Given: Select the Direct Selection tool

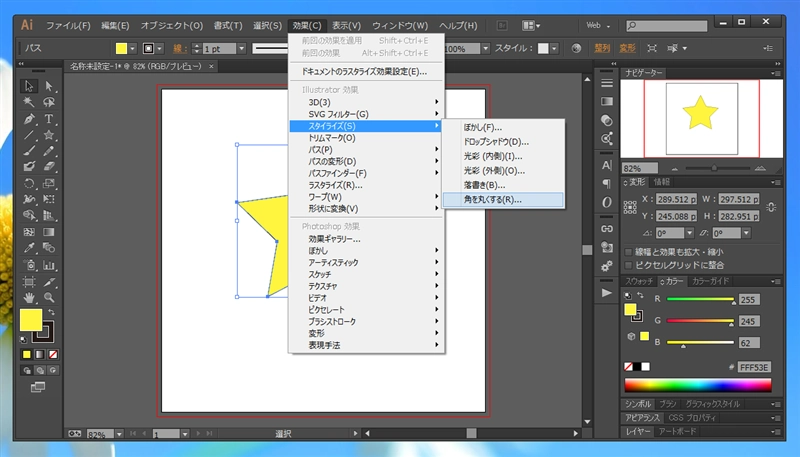Looking at the screenshot, I should pyautogui.click(x=49, y=86).
